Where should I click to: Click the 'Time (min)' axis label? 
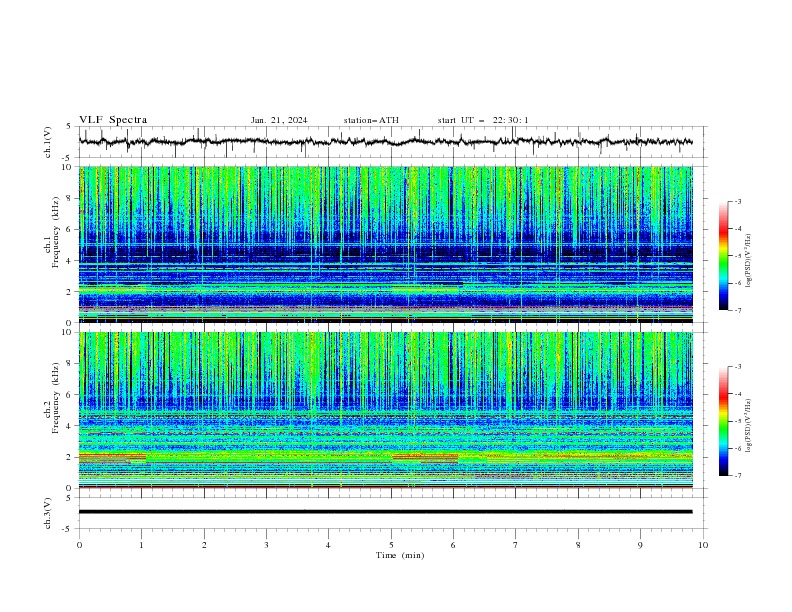(400, 555)
